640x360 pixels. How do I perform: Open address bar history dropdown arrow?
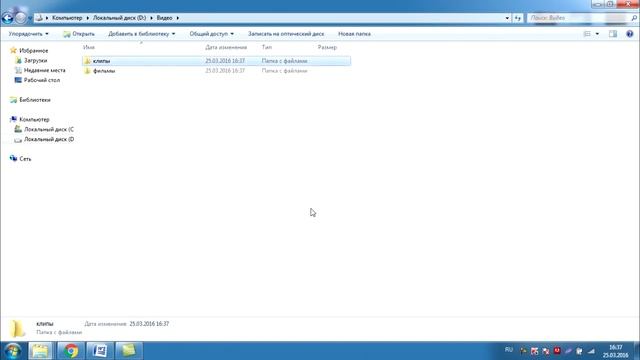(x=507, y=18)
